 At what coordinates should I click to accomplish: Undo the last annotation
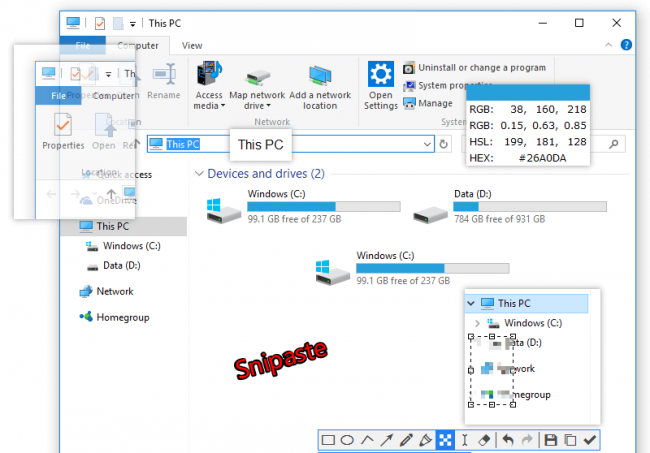click(x=508, y=440)
